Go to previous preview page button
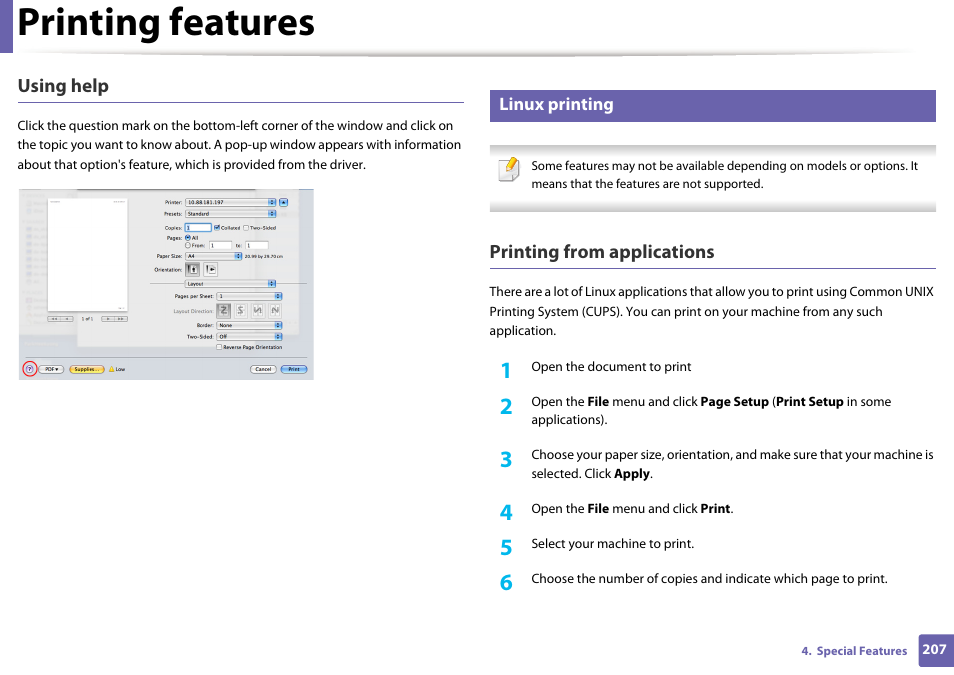Image resolution: width=954 pixels, height=675 pixels. pyautogui.click(x=67, y=319)
